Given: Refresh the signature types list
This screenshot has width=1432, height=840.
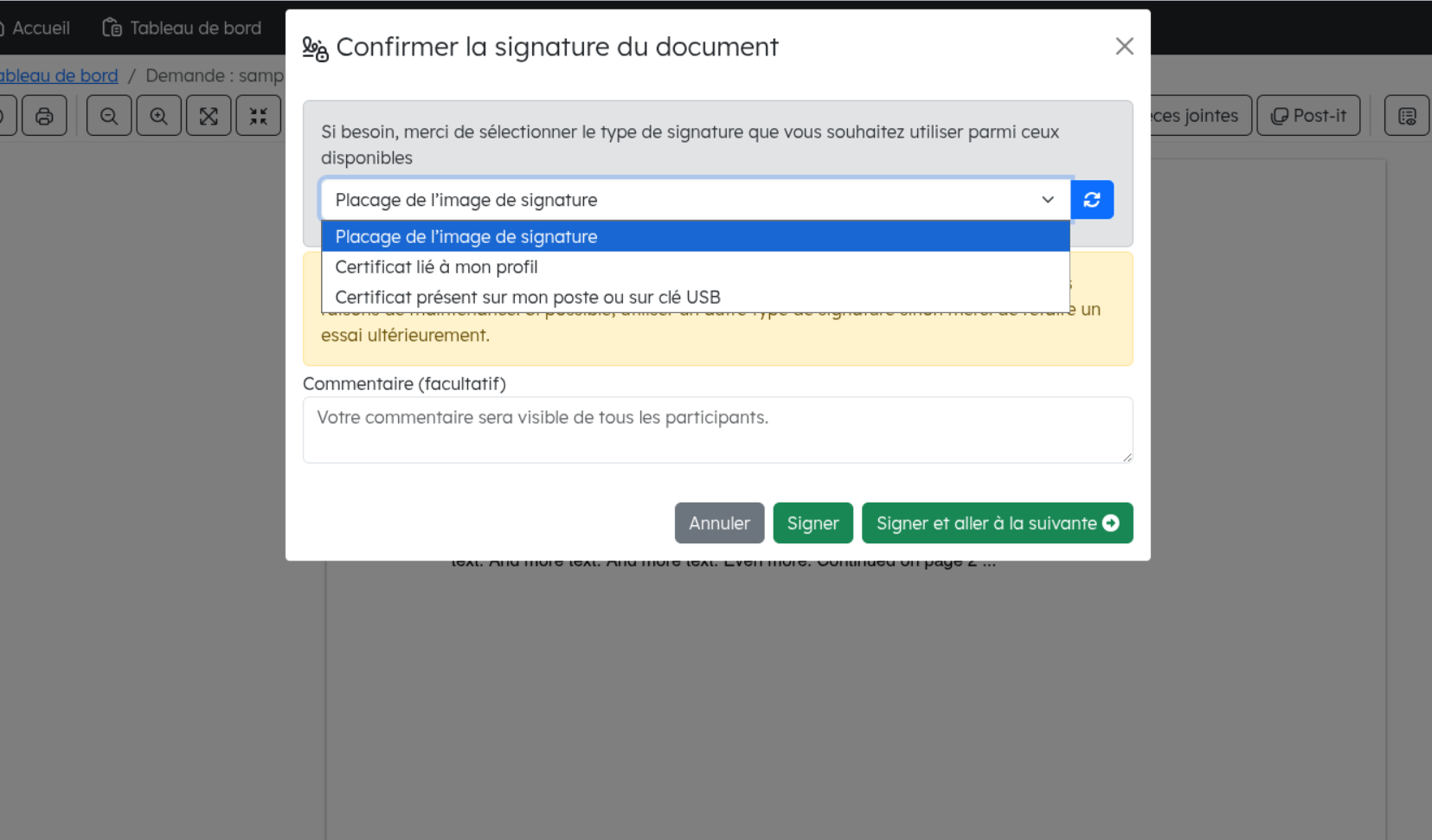Looking at the screenshot, I should click(x=1092, y=200).
